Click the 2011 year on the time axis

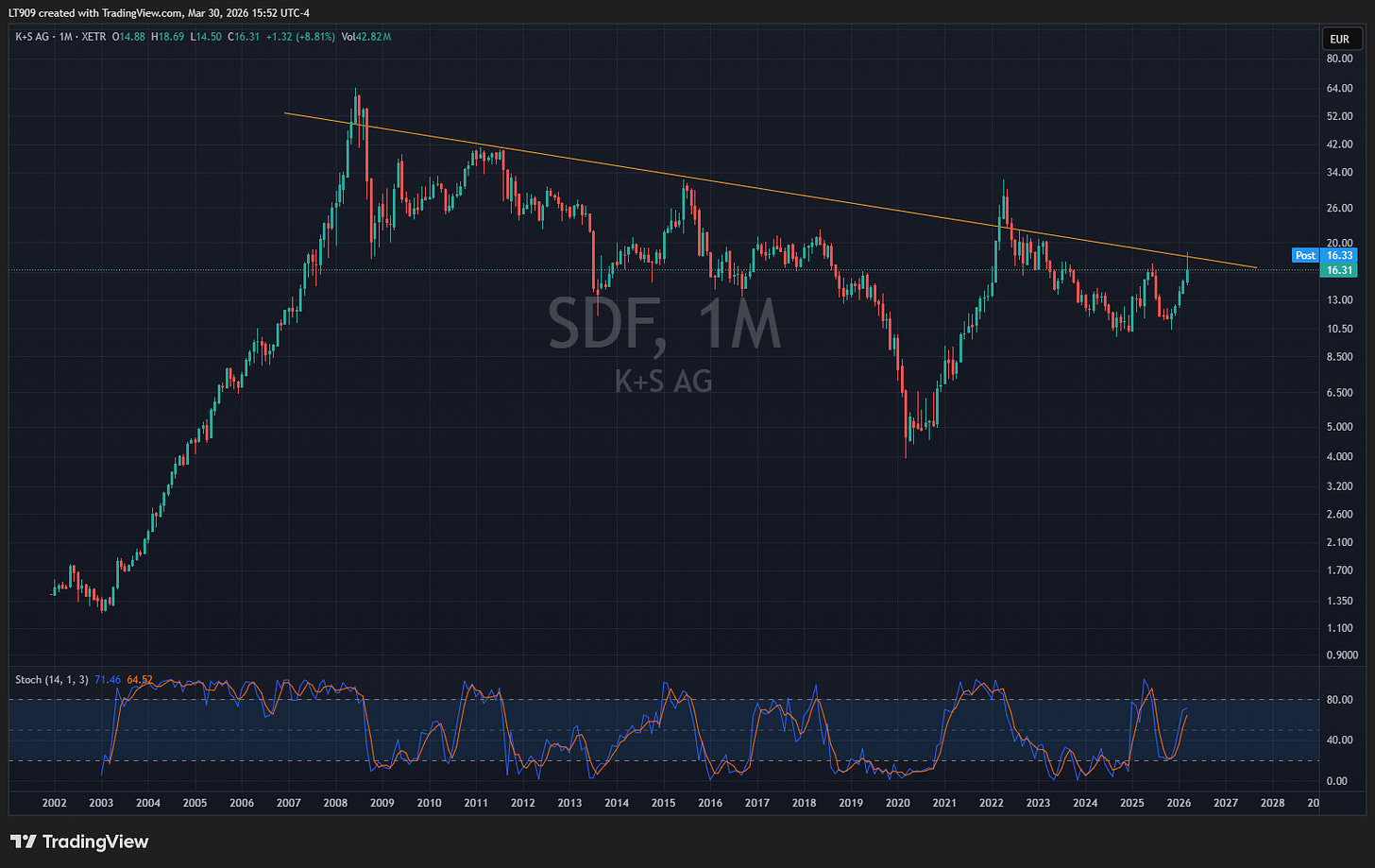click(476, 803)
